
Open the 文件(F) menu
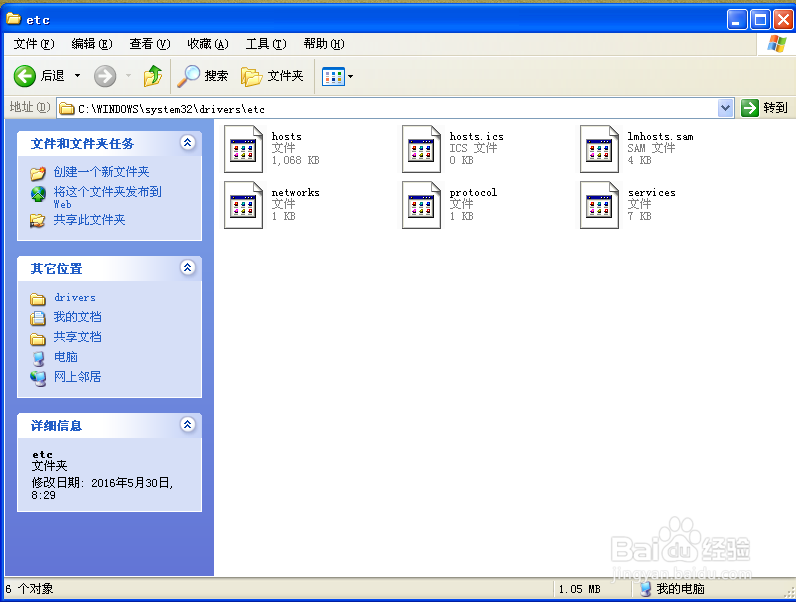[x=34, y=44]
